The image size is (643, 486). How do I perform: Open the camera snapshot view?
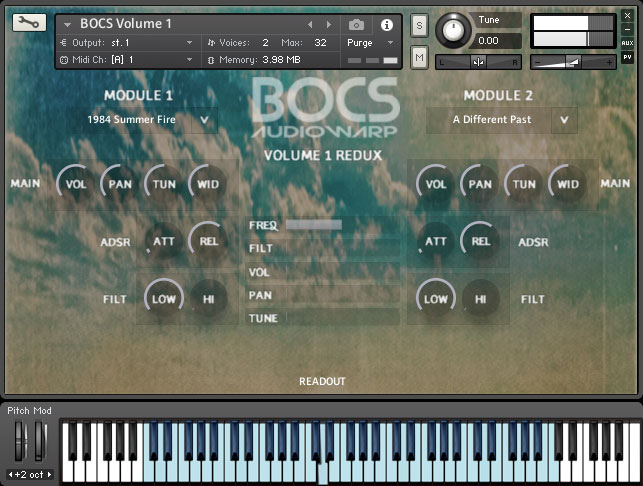pyautogui.click(x=356, y=25)
